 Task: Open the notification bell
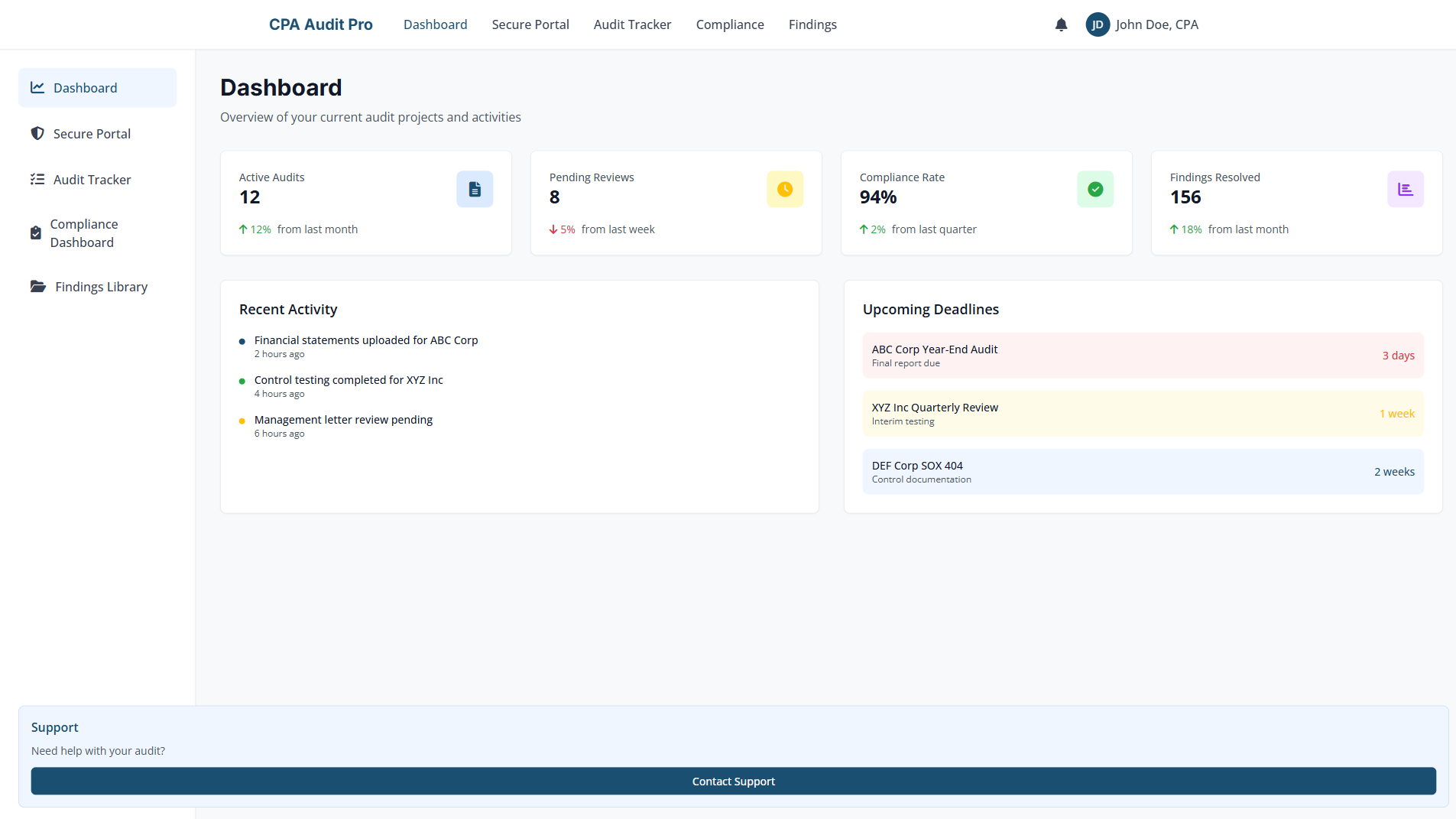[1062, 24]
